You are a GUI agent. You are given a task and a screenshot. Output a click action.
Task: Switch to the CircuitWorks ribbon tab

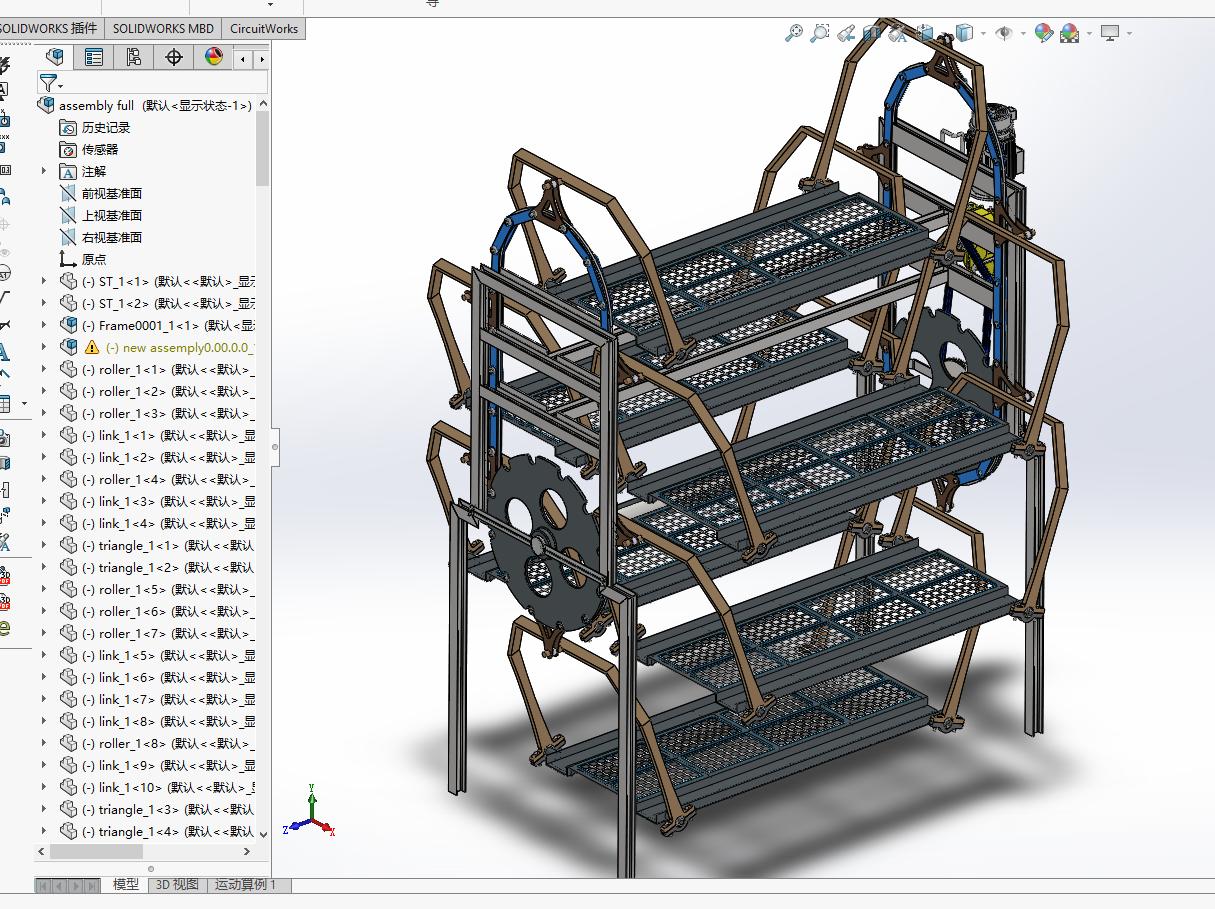pos(263,28)
